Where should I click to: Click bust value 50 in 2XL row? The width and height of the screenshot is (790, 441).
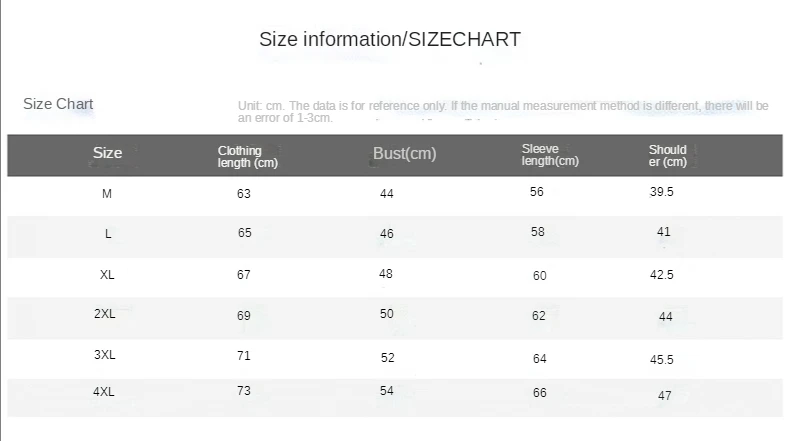click(386, 313)
